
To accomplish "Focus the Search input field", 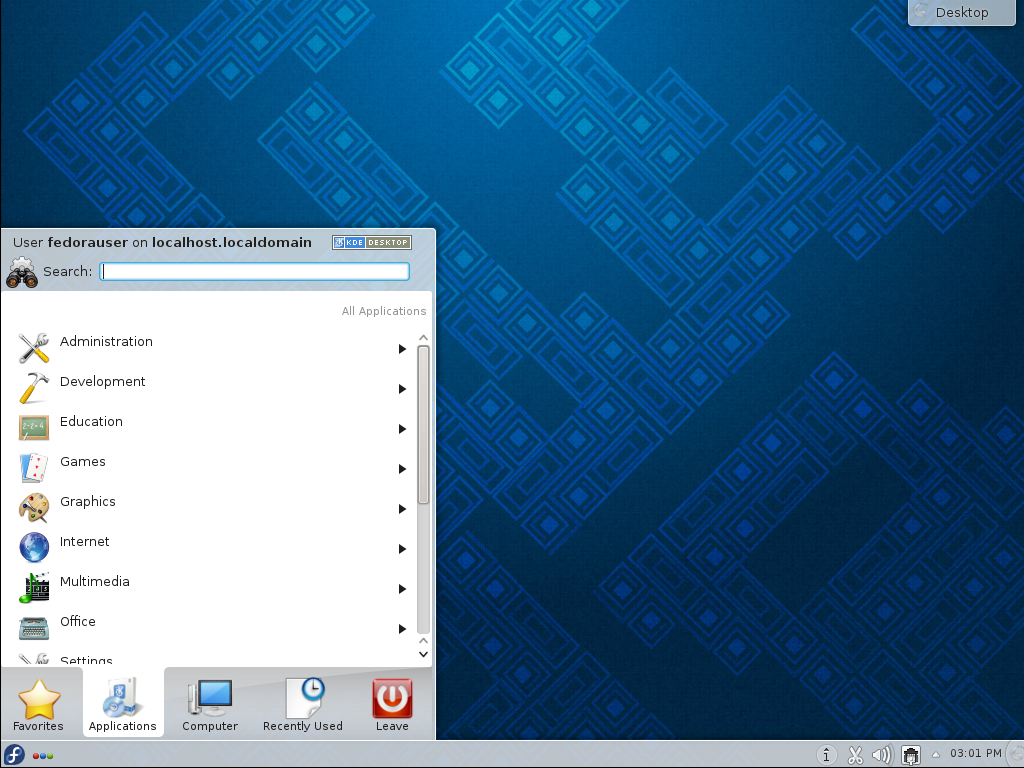I will (x=255, y=271).
